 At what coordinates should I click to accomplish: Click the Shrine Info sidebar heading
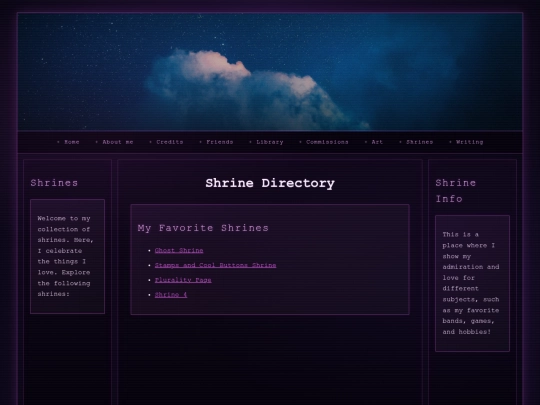tap(456, 191)
